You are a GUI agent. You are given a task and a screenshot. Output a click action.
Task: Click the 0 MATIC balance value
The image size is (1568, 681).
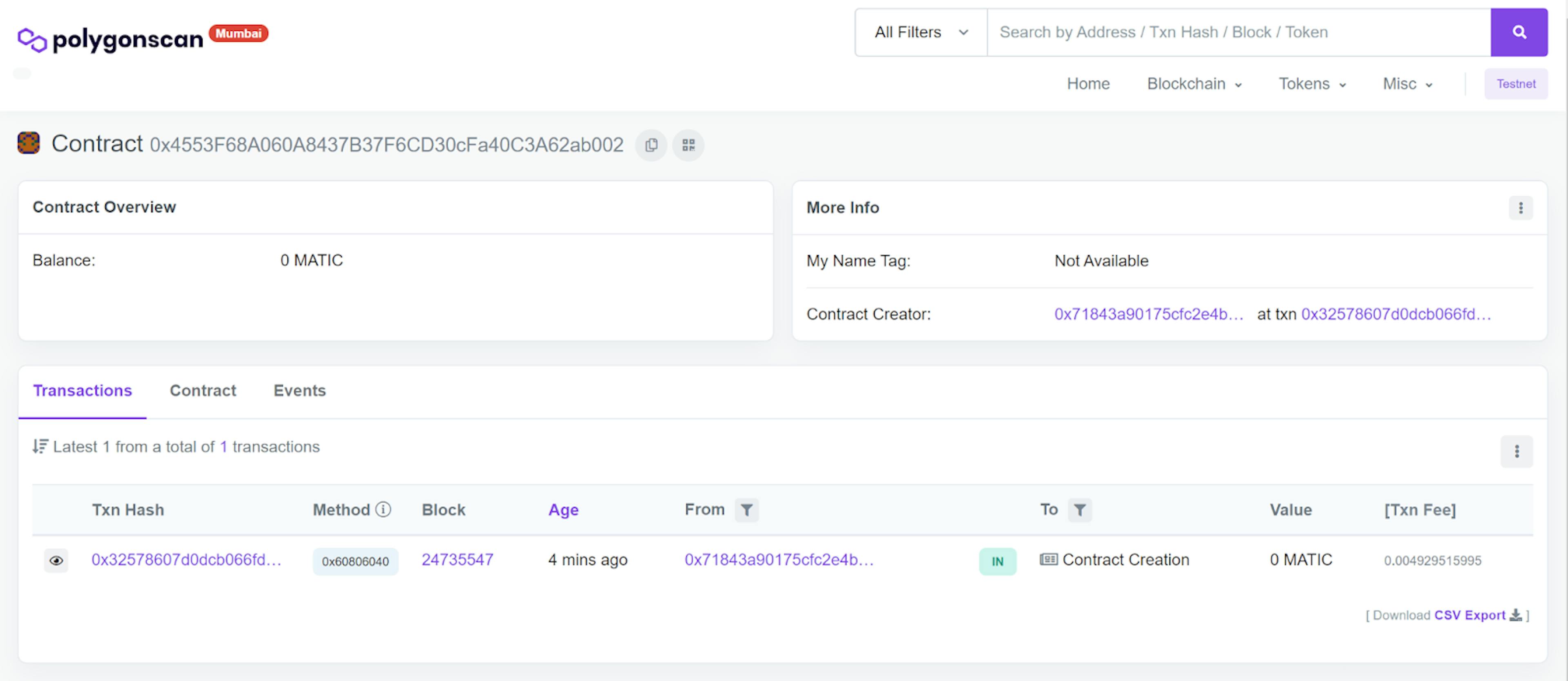tap(312, 260)
